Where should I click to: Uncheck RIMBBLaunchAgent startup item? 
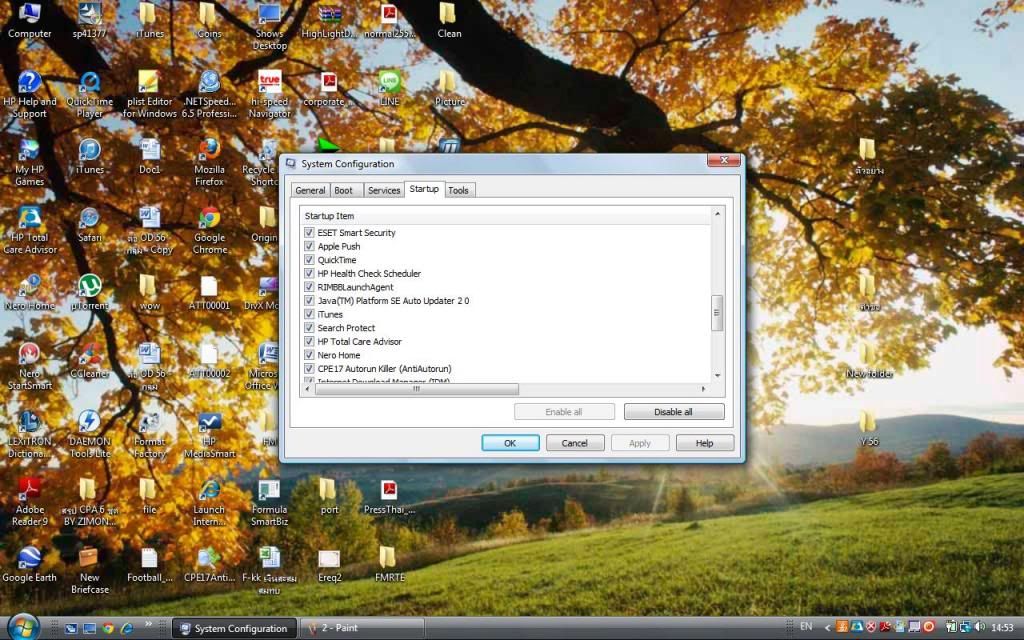coord(310,287)
